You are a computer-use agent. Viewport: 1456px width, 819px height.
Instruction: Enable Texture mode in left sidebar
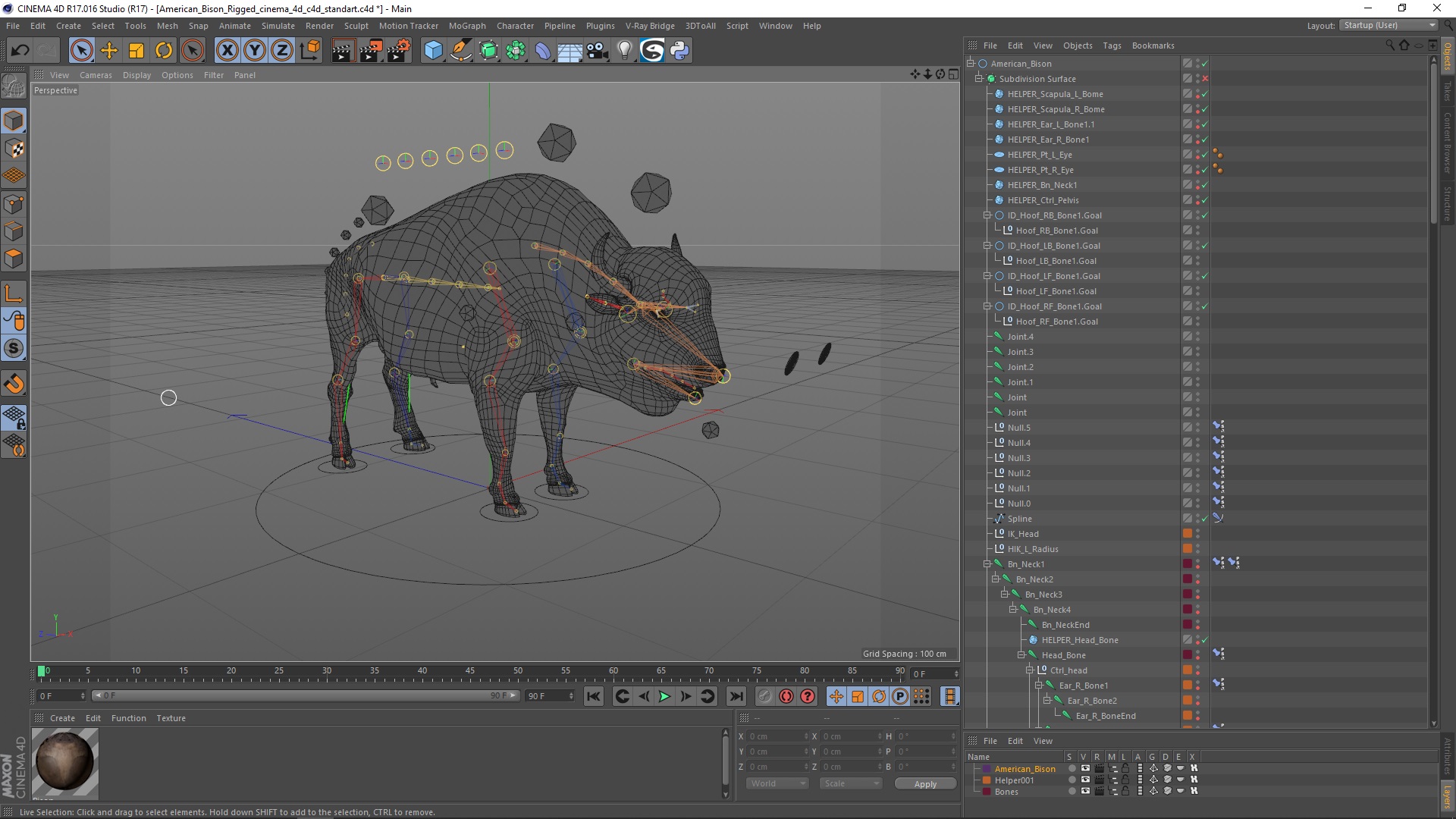click(x=14, y=149)
